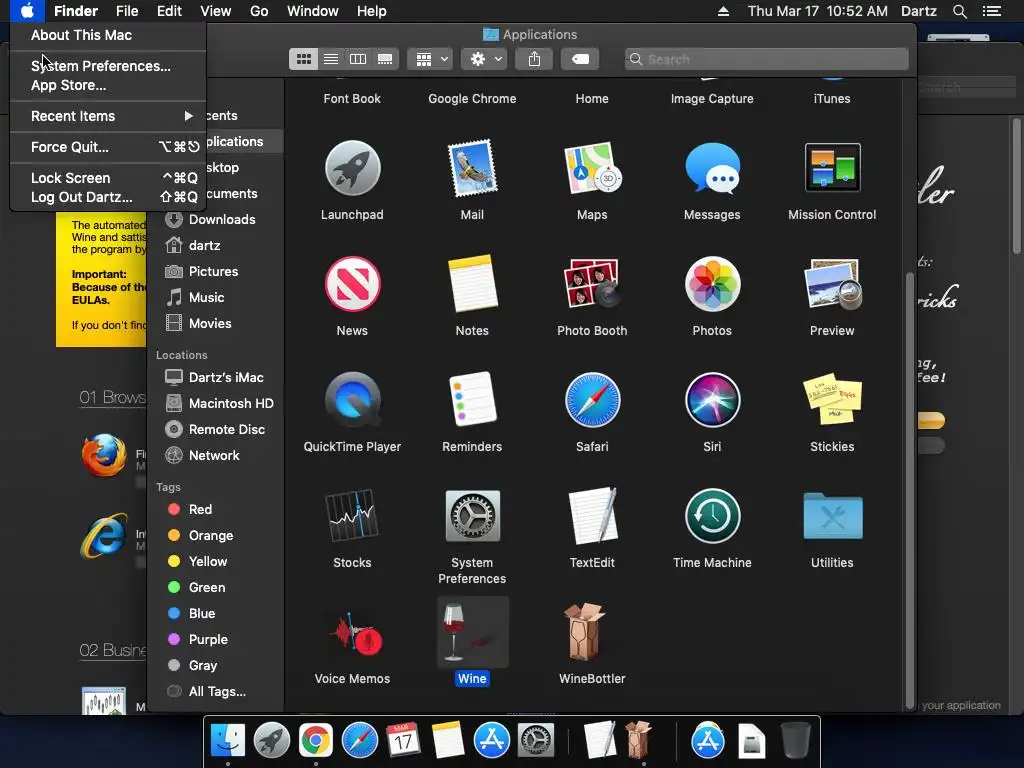
Task: Switch Finder to icon view
Action: click(x=304, y=59)
